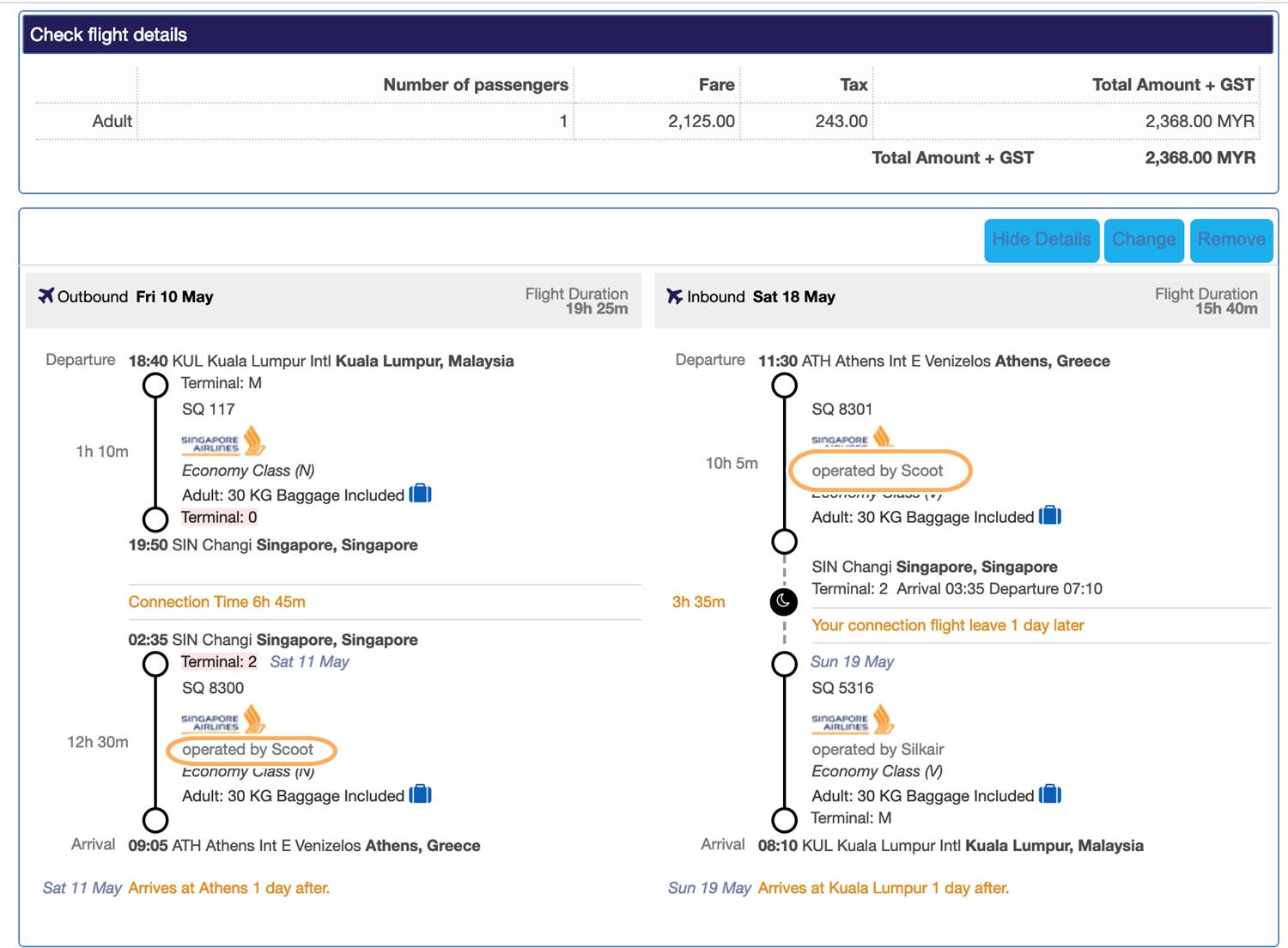Click Singapore Airlines logo under SQ 5316
Viewport: 1288px width, 948px height.
(x=854, y=720)
